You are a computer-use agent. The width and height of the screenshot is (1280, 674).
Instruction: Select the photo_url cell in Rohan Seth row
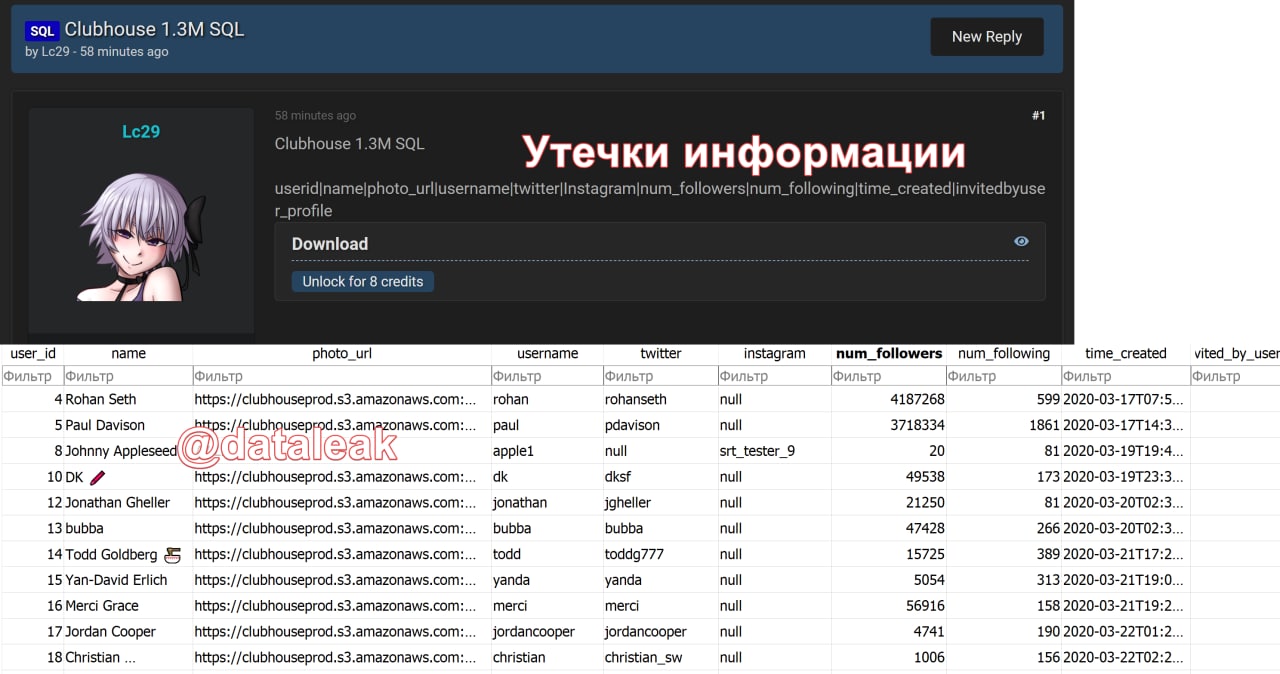click(x=342, y=399)
